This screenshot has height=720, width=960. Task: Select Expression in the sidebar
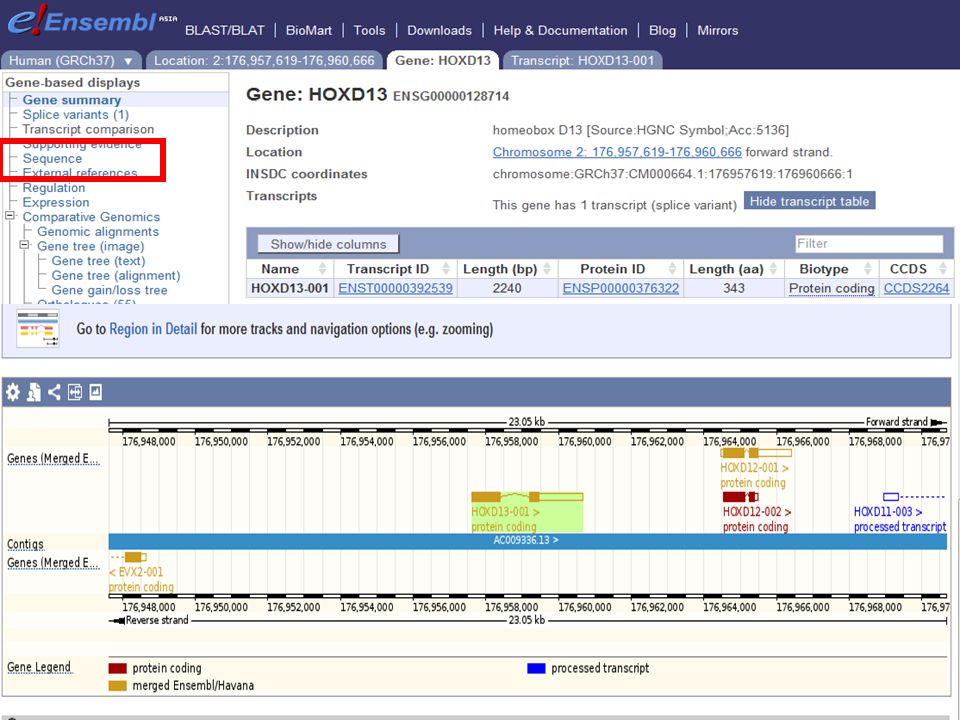point(56,203)
